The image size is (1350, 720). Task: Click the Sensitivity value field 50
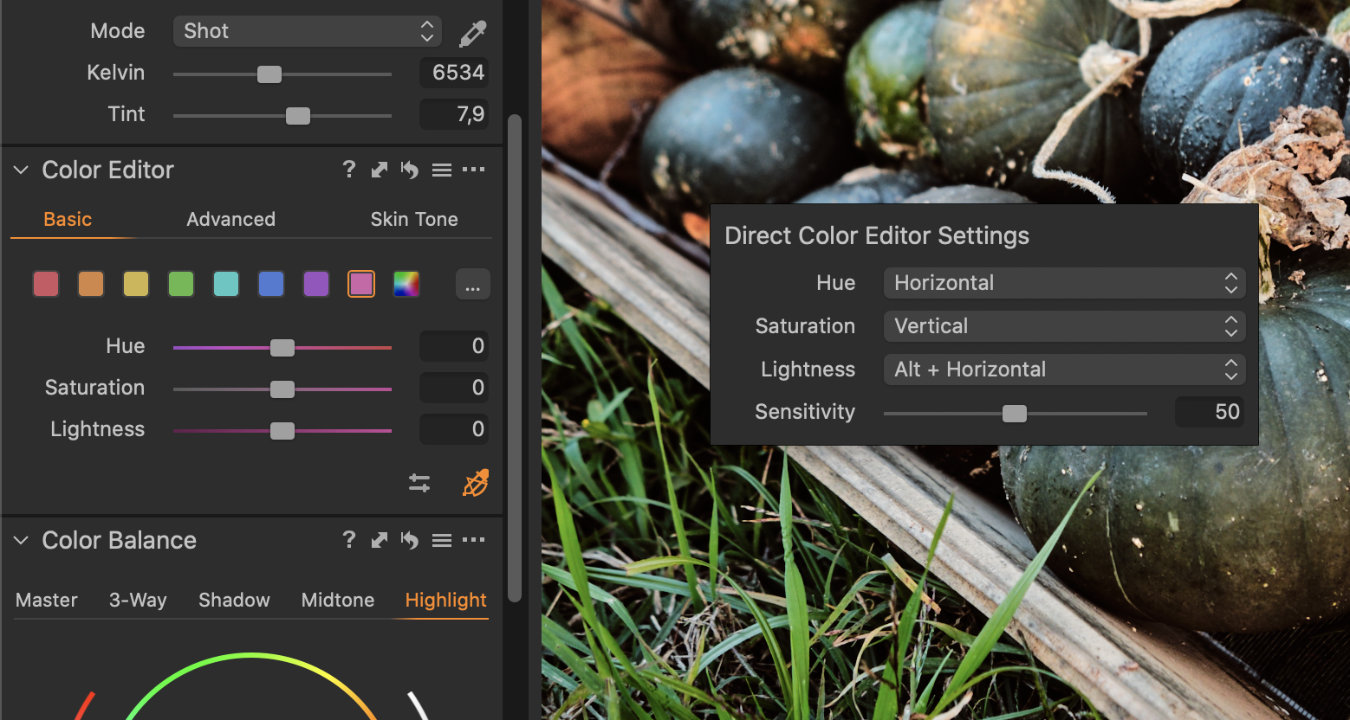pos(1210,412)
